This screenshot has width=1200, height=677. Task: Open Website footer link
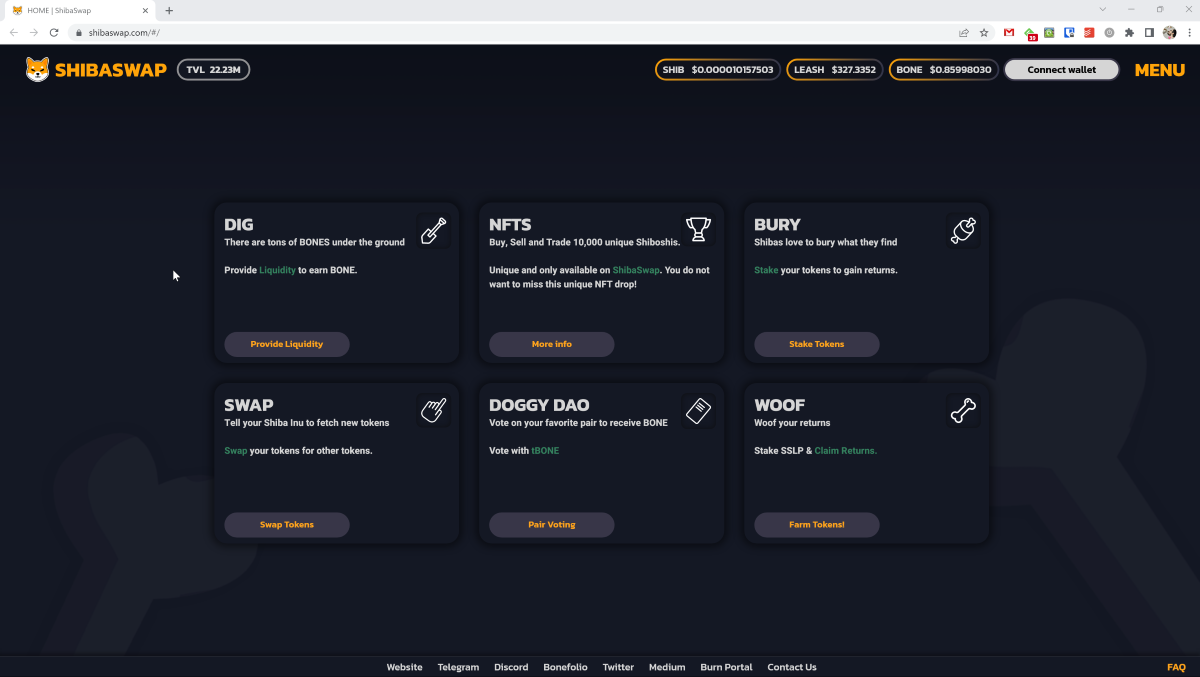[405, 667]
